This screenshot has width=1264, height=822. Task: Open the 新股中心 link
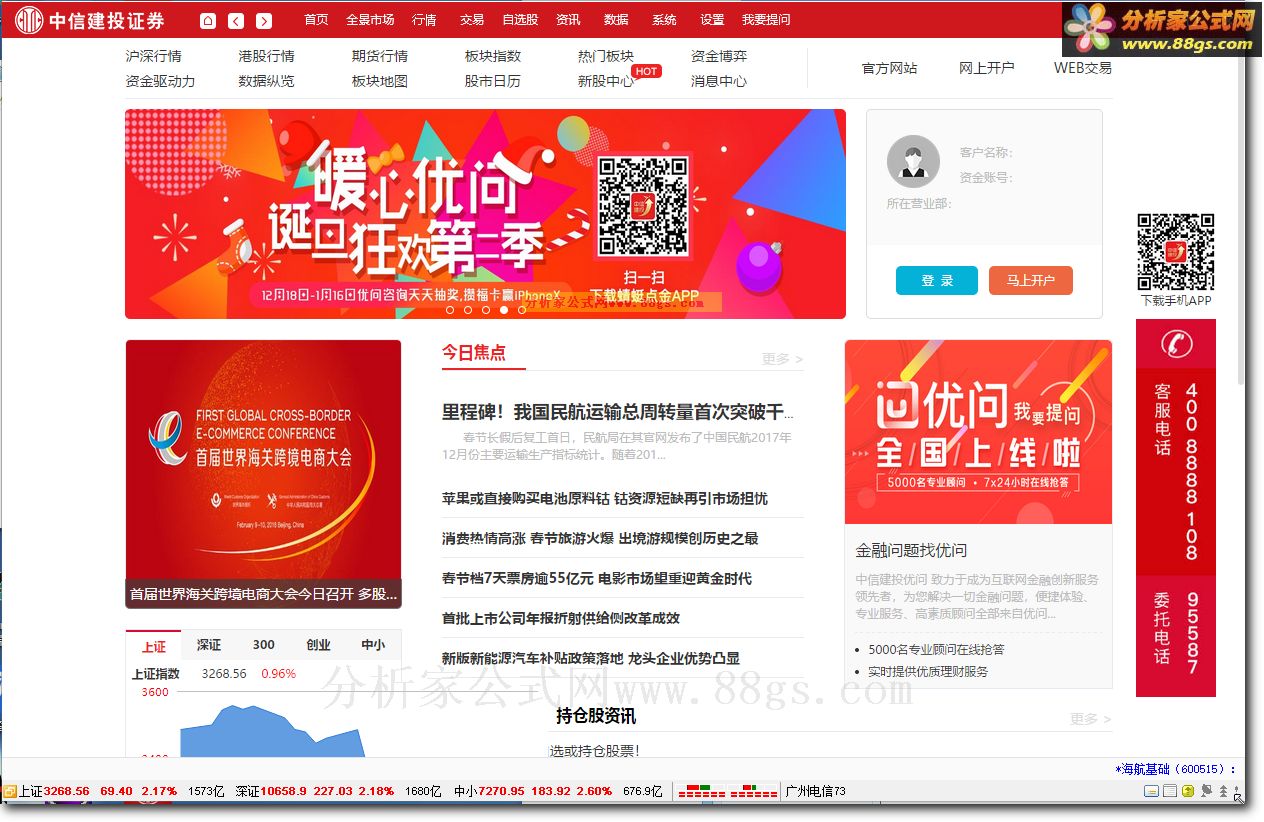coord(606,81)
